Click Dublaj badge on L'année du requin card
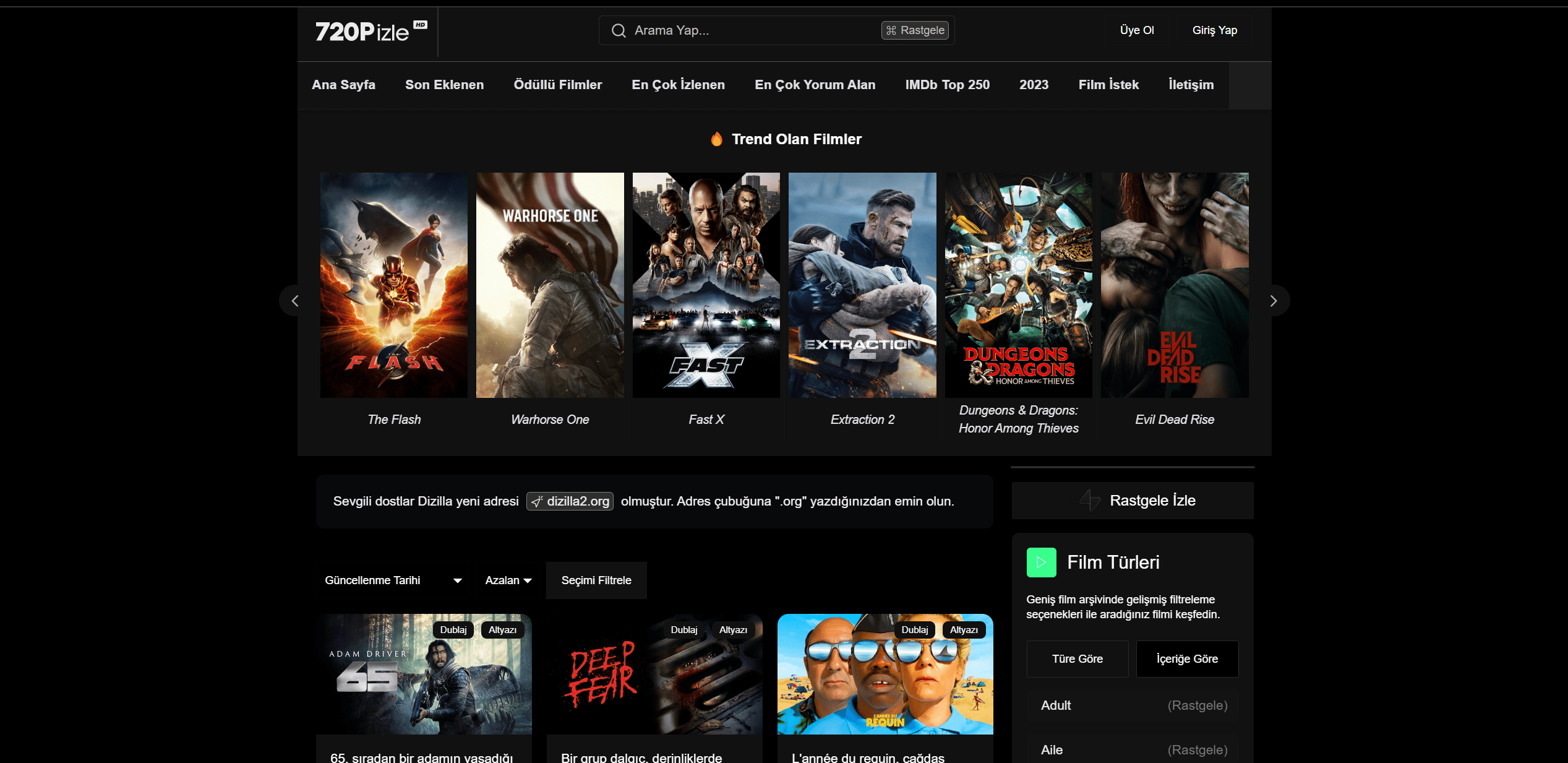Viewport: 1568px width, 763px height. pyautogui.click(x=915, y=630)
